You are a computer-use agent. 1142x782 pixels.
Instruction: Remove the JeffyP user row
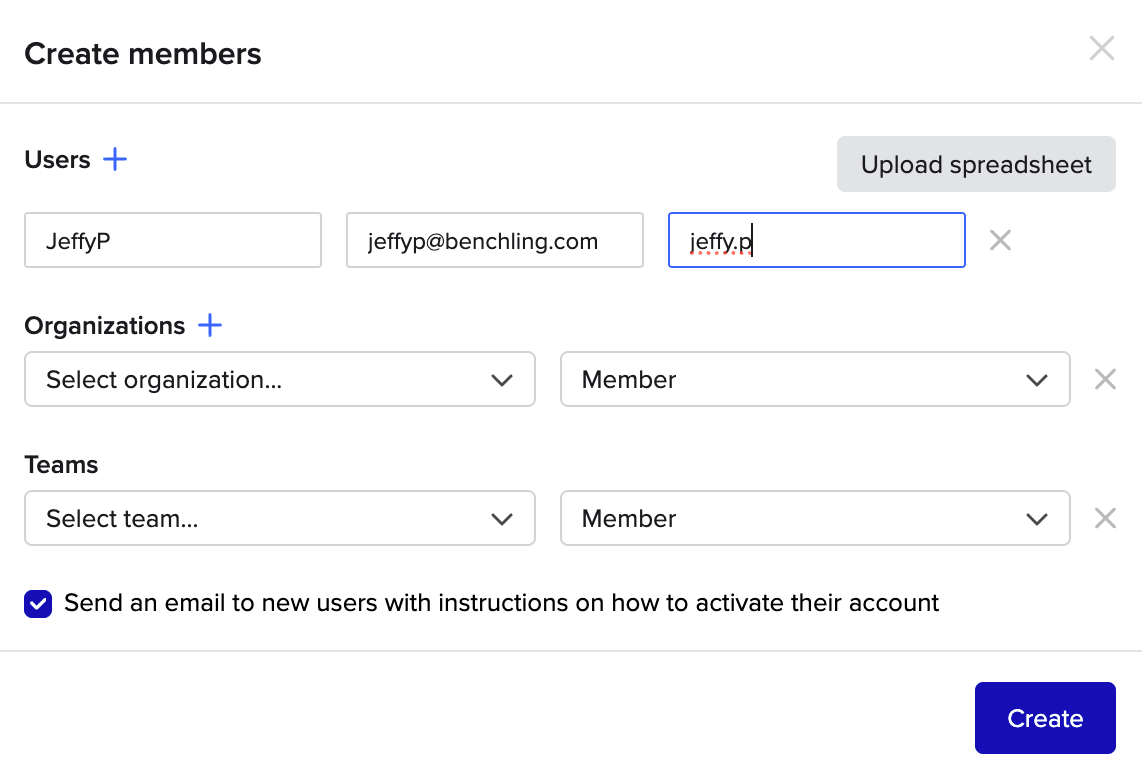pyautogui.click(x=1000, y=240)
